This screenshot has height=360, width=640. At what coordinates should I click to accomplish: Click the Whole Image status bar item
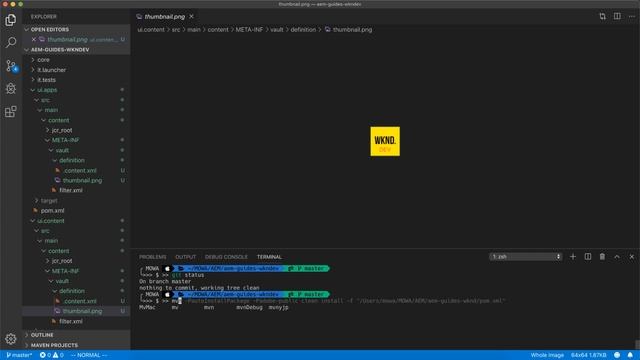click(547, 355)
